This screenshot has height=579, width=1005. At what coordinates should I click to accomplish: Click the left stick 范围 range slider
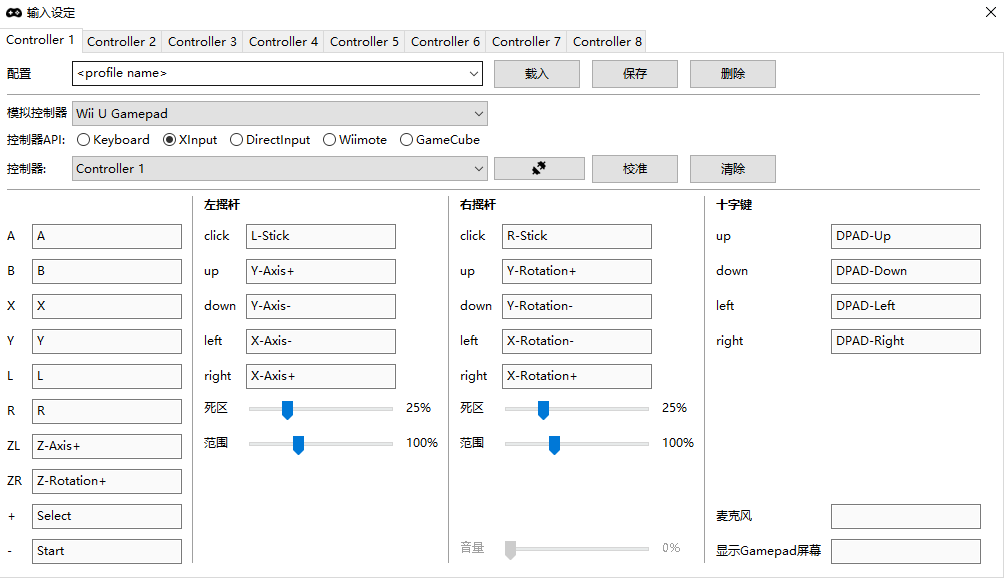[x=320, y=444]
